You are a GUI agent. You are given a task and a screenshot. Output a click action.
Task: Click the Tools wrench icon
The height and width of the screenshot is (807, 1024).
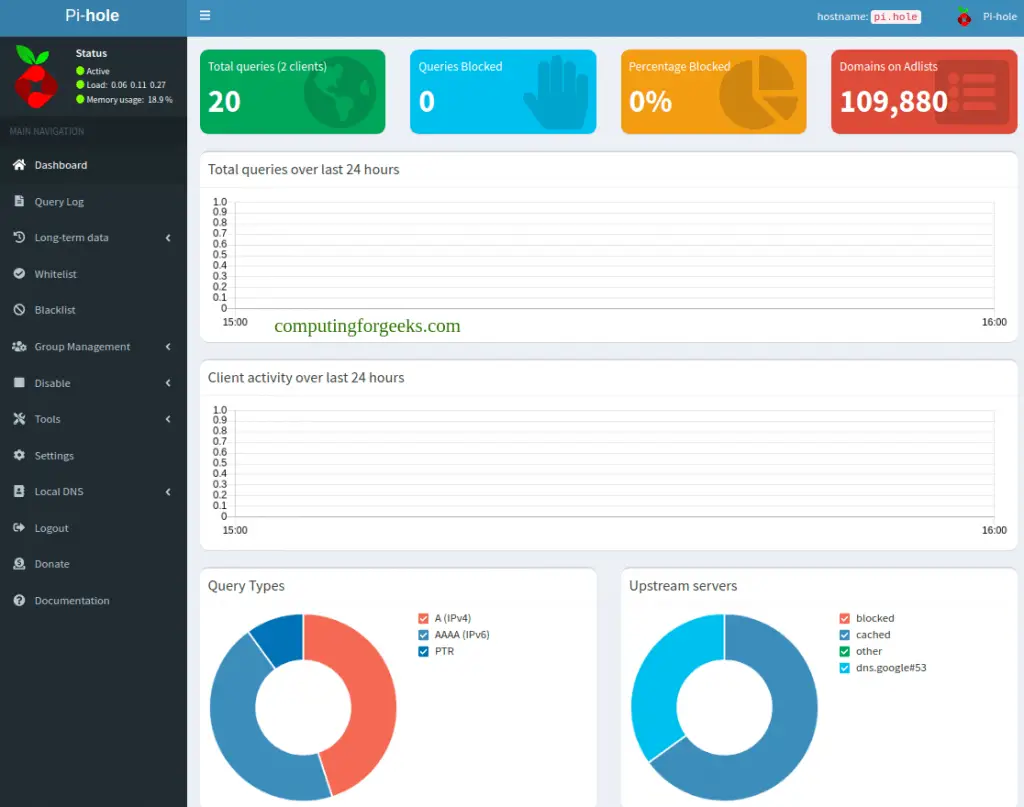[x=20, y=419]
